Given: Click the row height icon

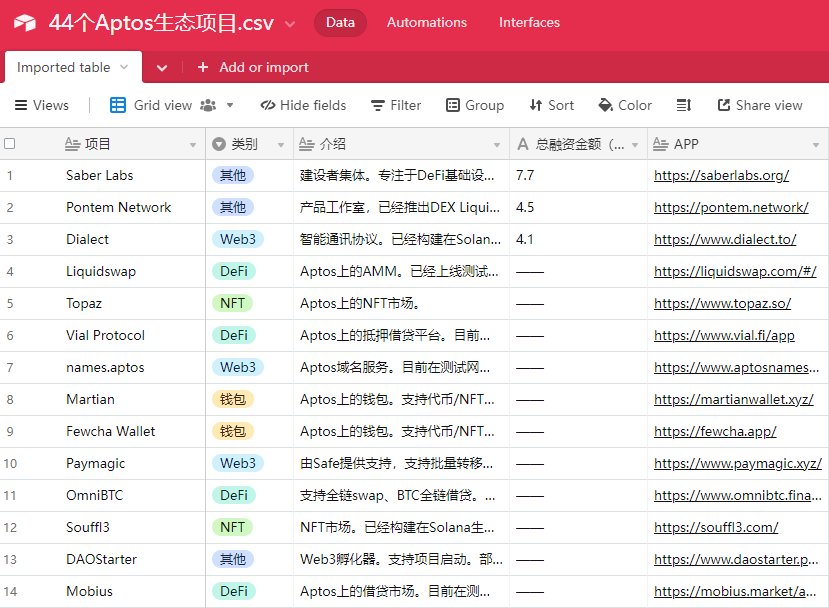Looking at the screenshot, I should (x=684, y=105).
